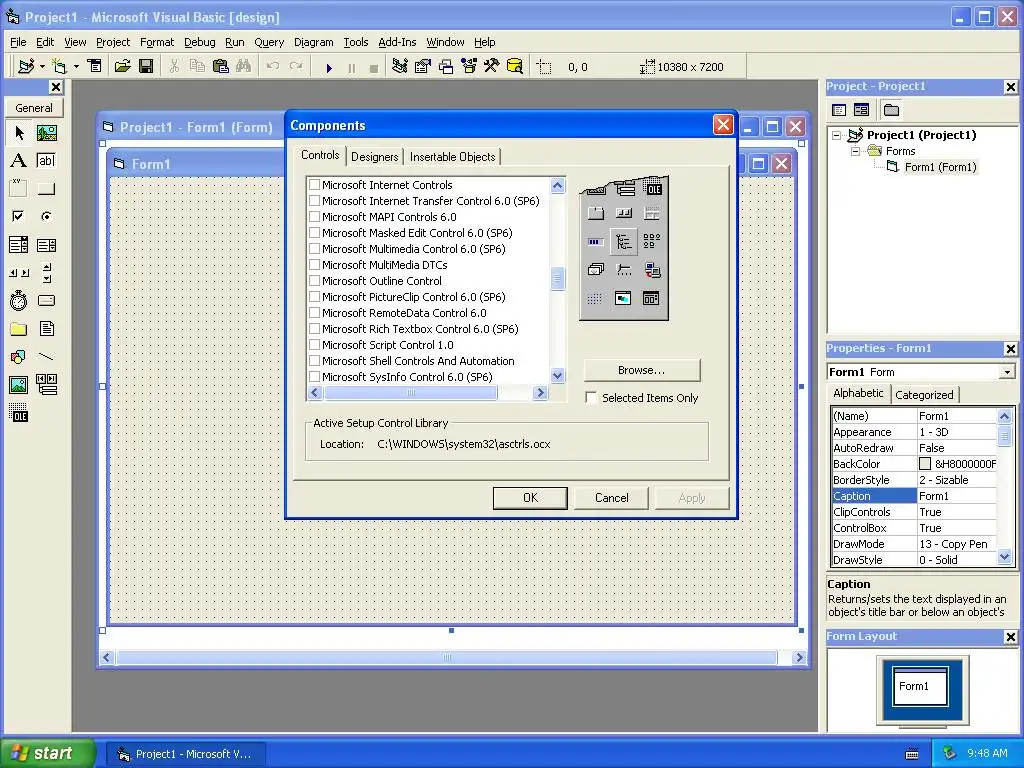Click the General toolbox tab button
Image resolution: width=1024 pixels, height=768 pixels.
(x=34, y=108)
